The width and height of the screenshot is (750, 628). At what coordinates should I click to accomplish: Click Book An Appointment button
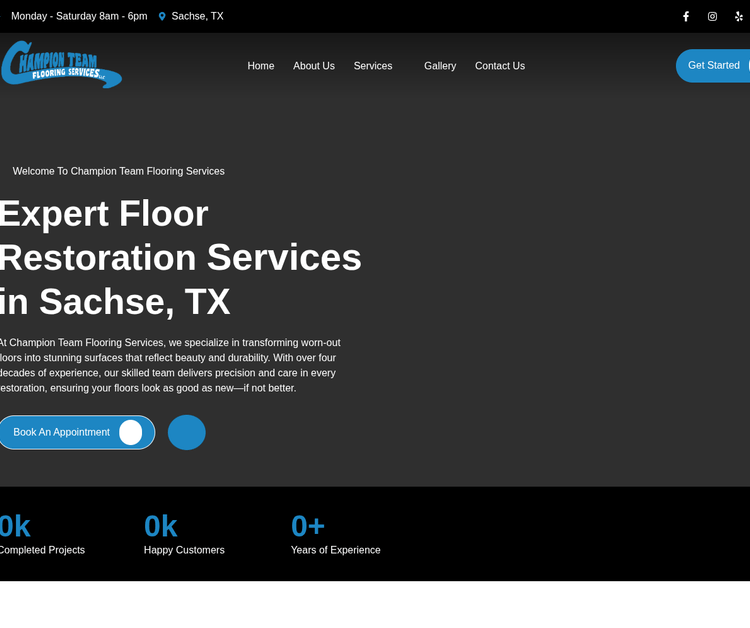point(77,432)
